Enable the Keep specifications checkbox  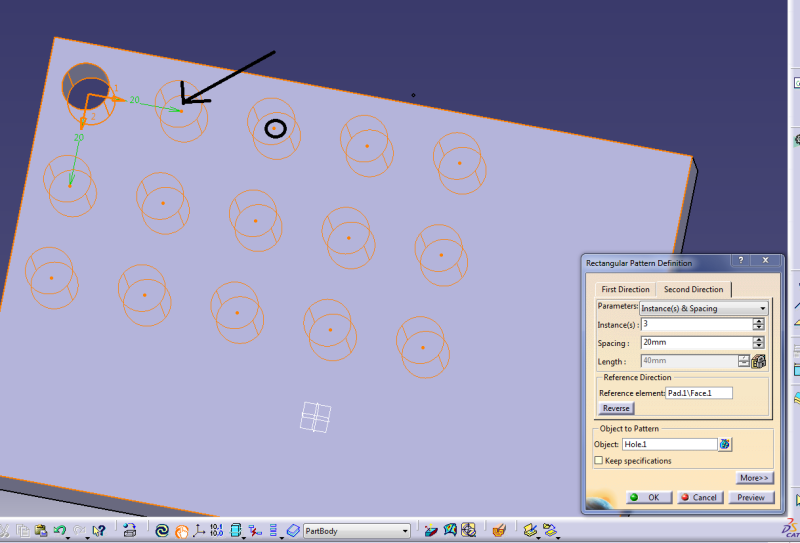coord(598,460)
